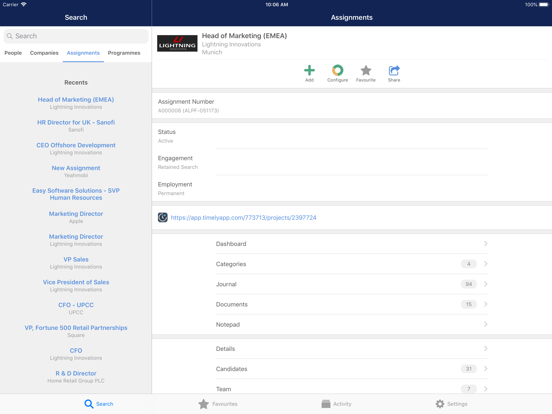Expand Dashboard row chevron
The height and width of the screenshot is (414, 552).
485,244
